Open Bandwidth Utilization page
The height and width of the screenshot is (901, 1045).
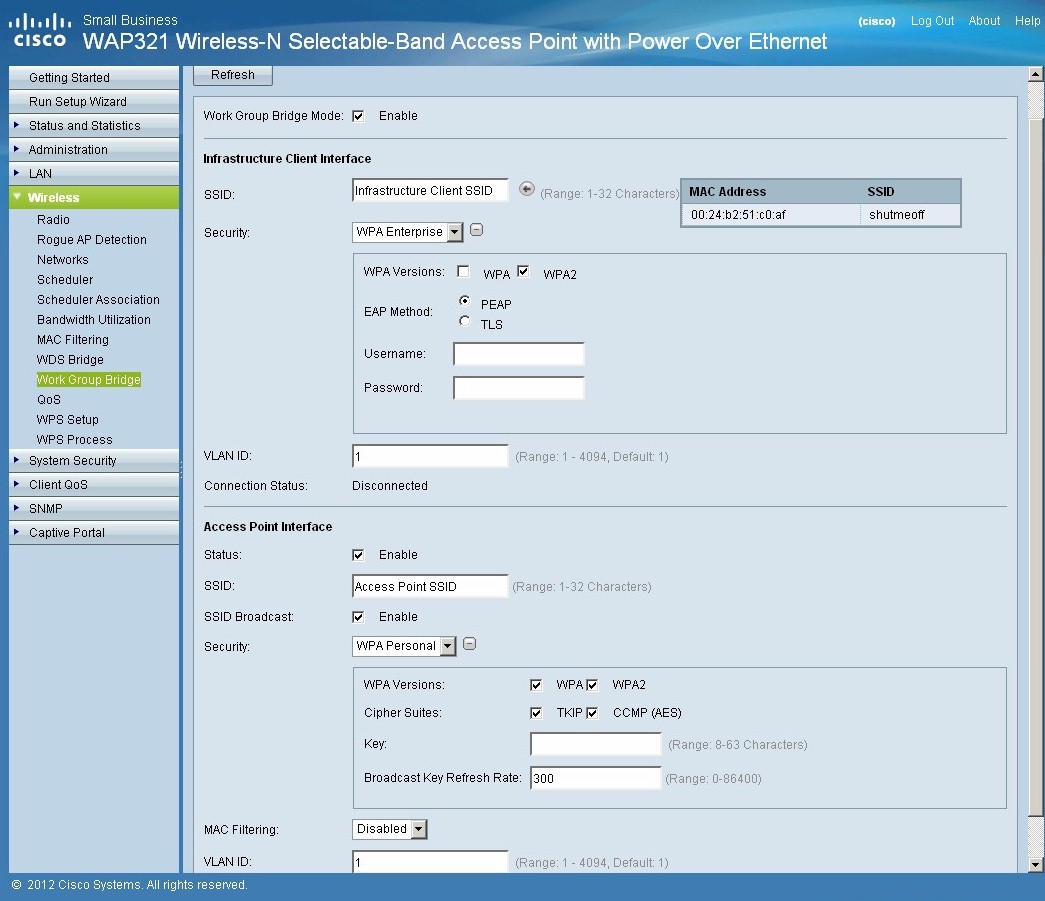pyautogui.click(x=94, y=320)
